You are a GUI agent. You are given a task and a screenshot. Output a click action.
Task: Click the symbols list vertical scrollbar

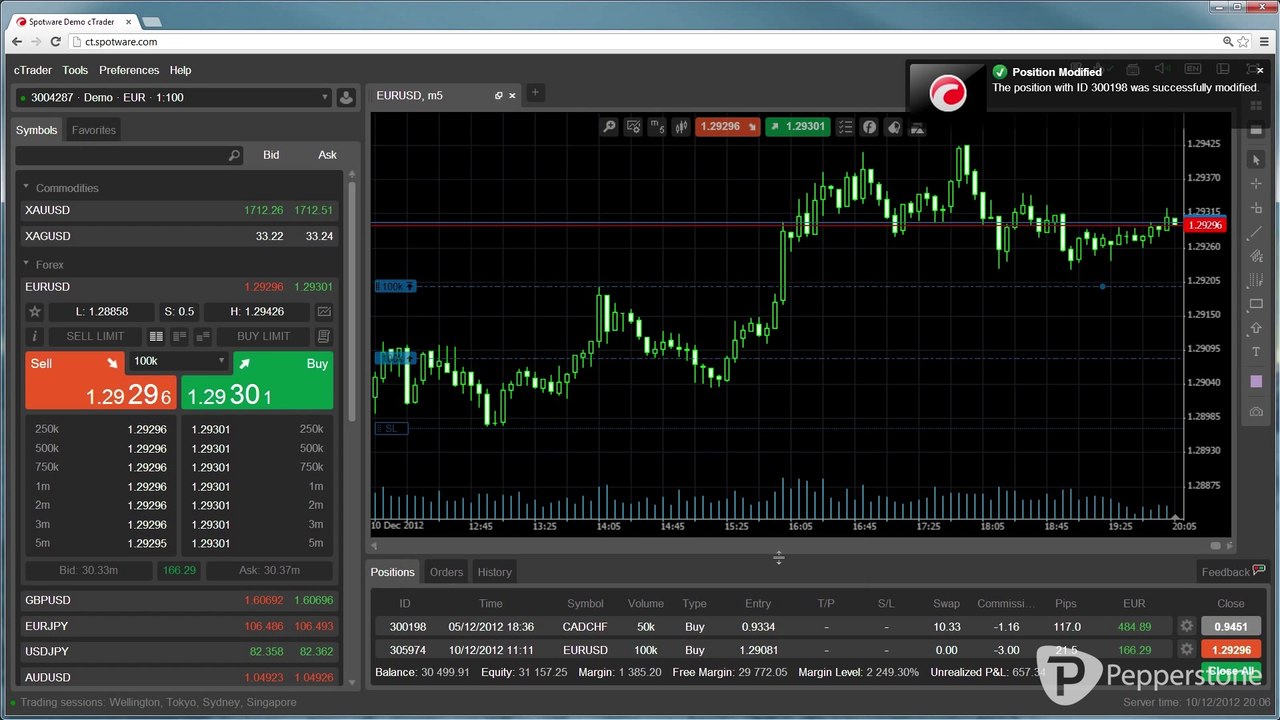click(351, 300)
